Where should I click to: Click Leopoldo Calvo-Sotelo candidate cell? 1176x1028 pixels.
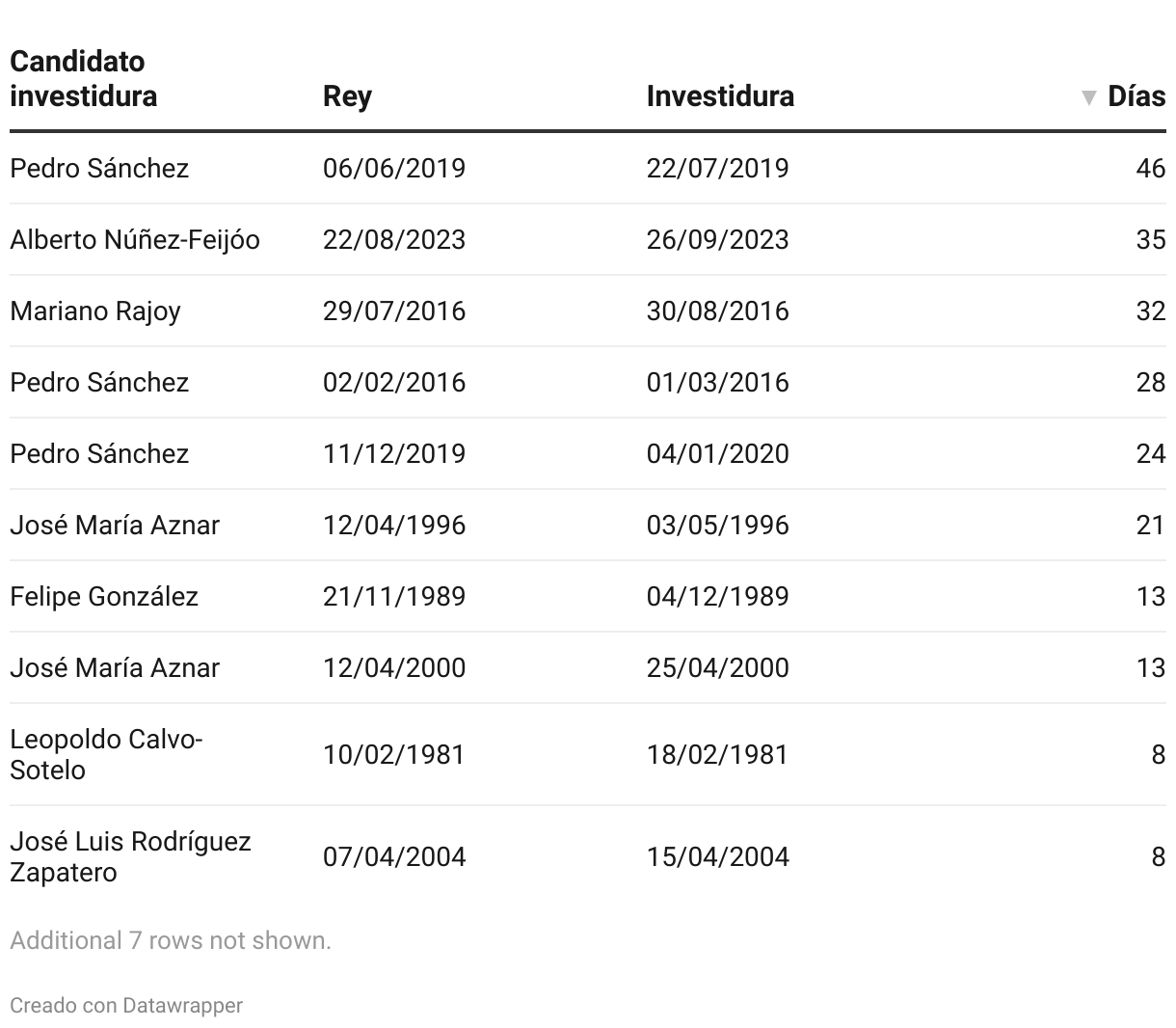click(106, 754)
